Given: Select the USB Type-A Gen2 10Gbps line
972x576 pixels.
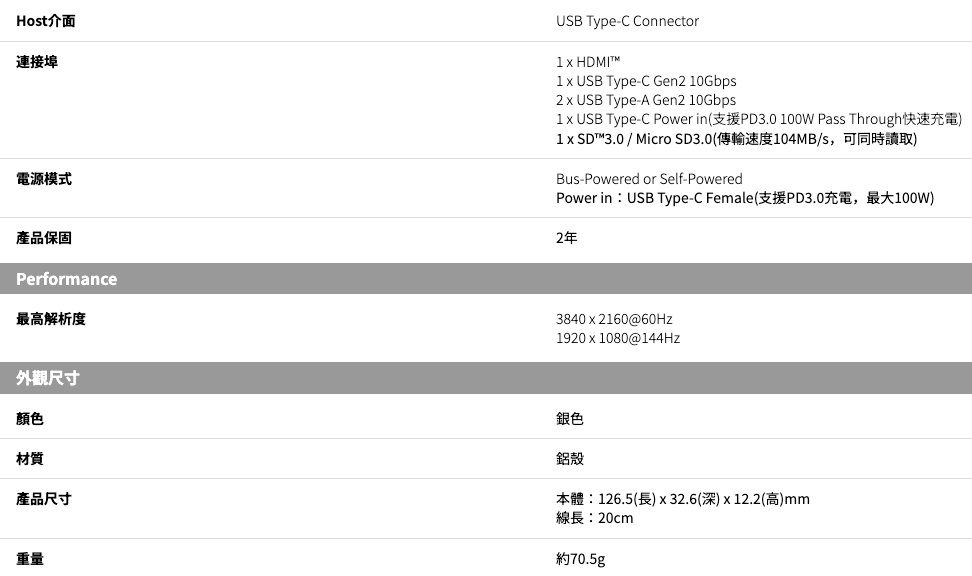Looking at the screenshot, I should coord(645,100).
